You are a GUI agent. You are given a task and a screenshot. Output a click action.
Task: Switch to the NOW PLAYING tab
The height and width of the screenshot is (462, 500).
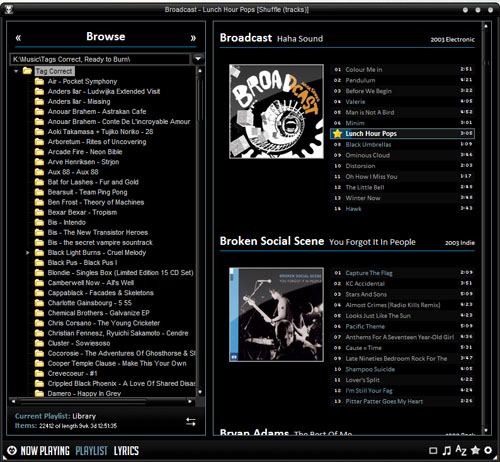point(45,451)
